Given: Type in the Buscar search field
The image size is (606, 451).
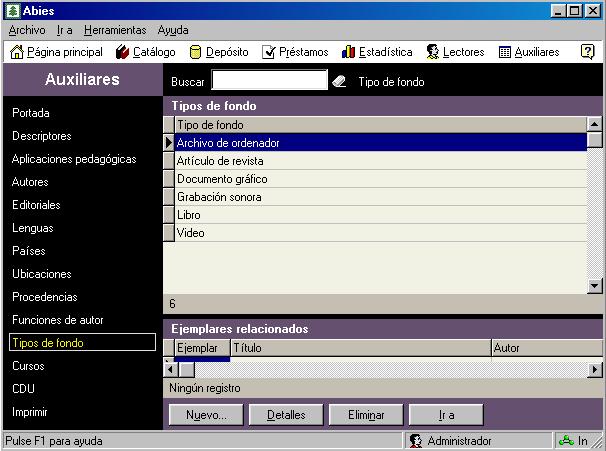Looking at the screenshot, I should point(269,81).
